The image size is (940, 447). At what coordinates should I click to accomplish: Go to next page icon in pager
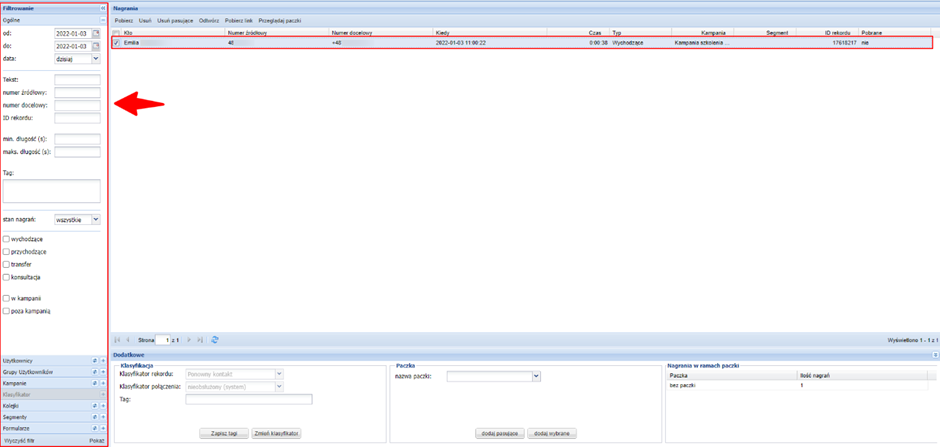coord(189,340)
